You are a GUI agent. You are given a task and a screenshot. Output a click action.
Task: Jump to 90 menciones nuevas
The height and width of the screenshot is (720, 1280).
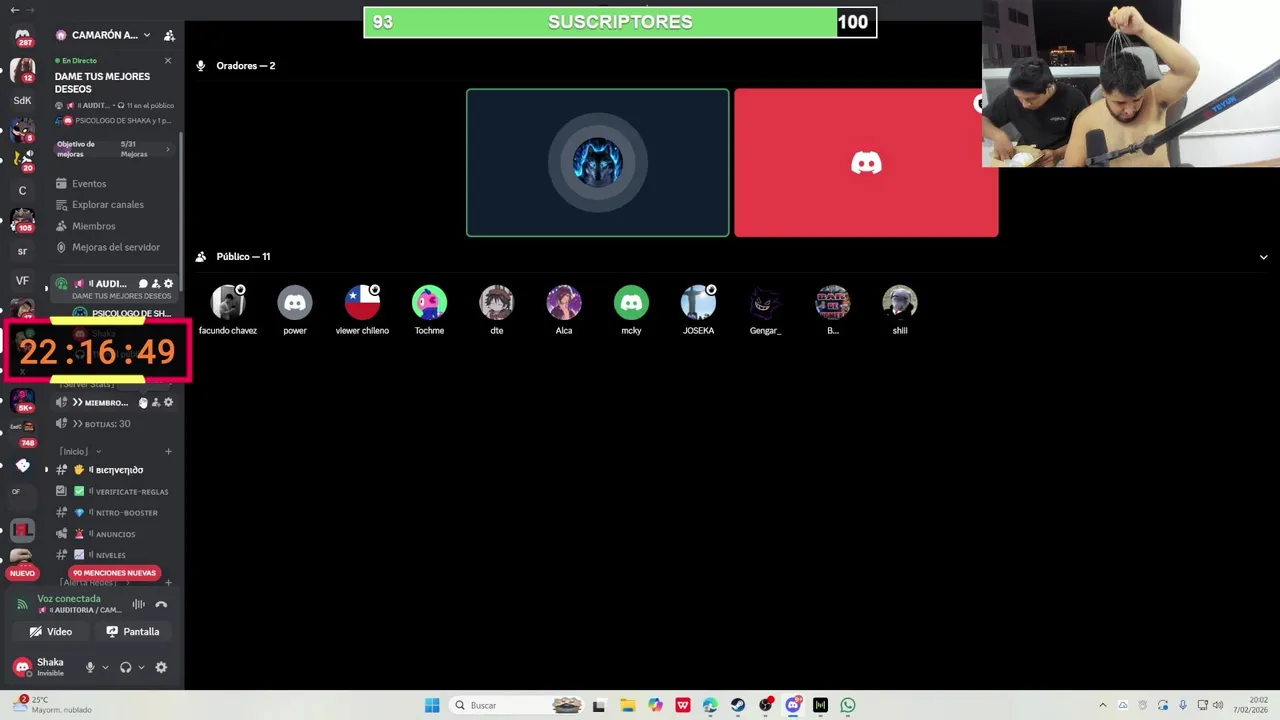[114, 573]
